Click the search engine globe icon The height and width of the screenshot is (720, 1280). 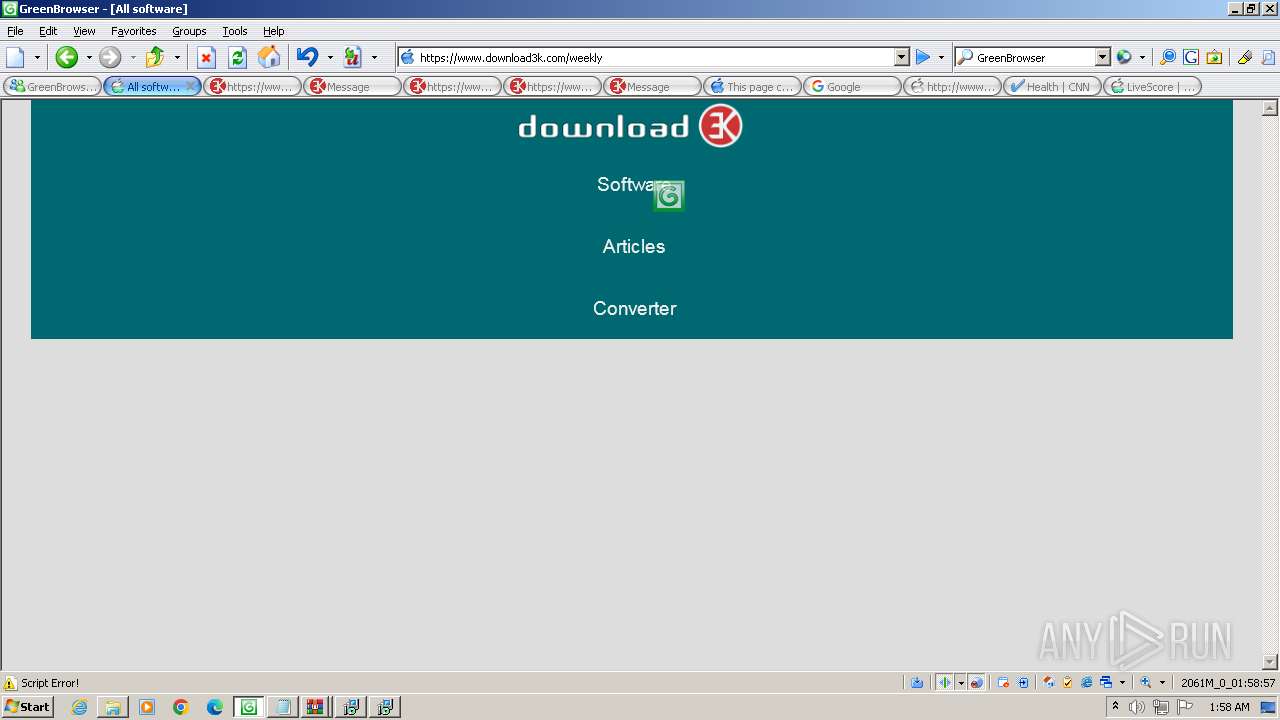pos(1124,57)
